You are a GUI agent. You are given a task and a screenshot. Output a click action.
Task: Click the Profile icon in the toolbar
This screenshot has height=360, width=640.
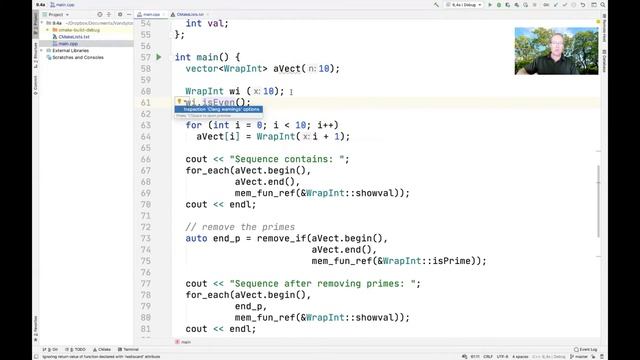click(x=517, y=5)
